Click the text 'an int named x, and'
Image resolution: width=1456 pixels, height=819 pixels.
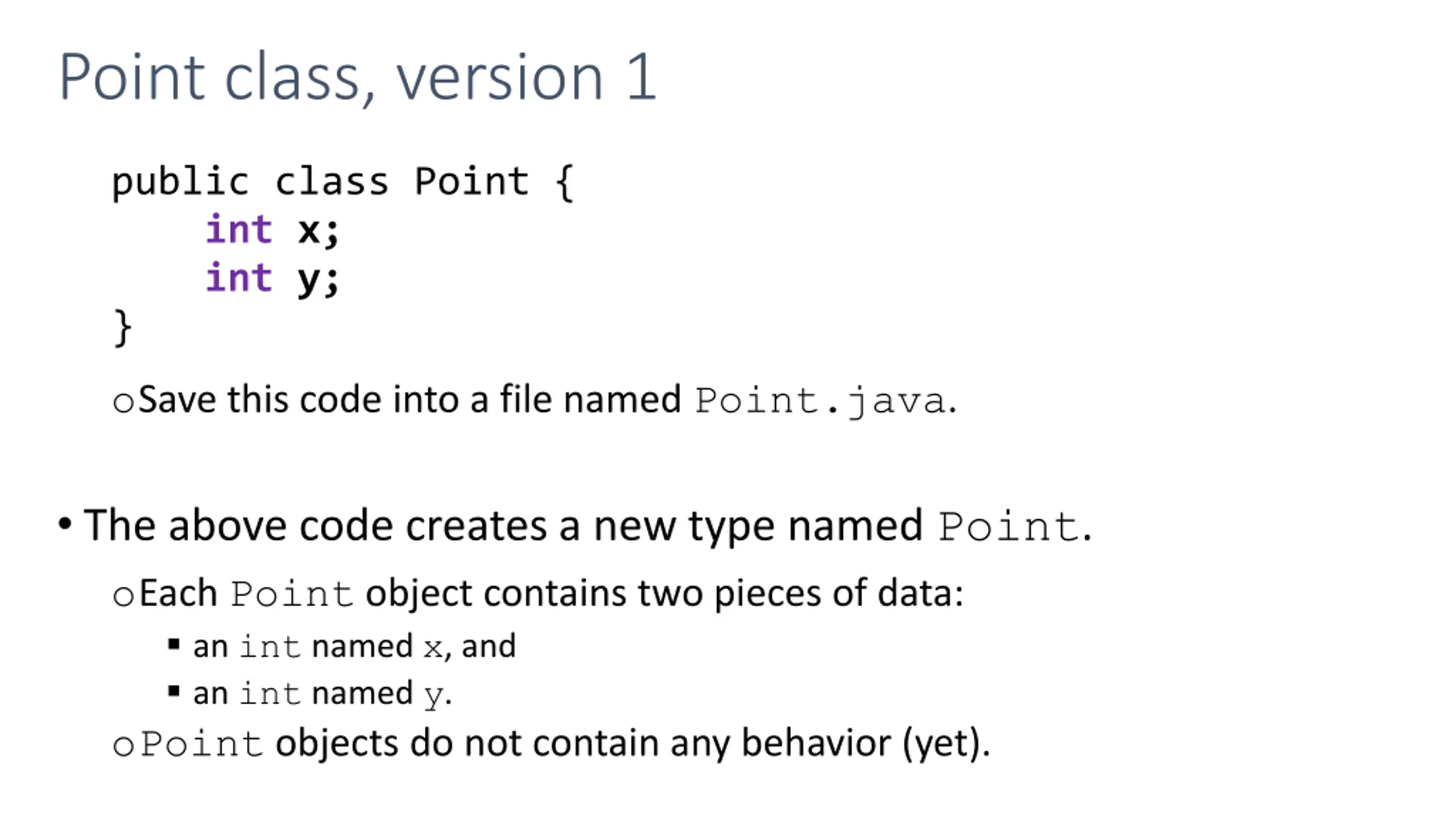(x=354, y=646)
